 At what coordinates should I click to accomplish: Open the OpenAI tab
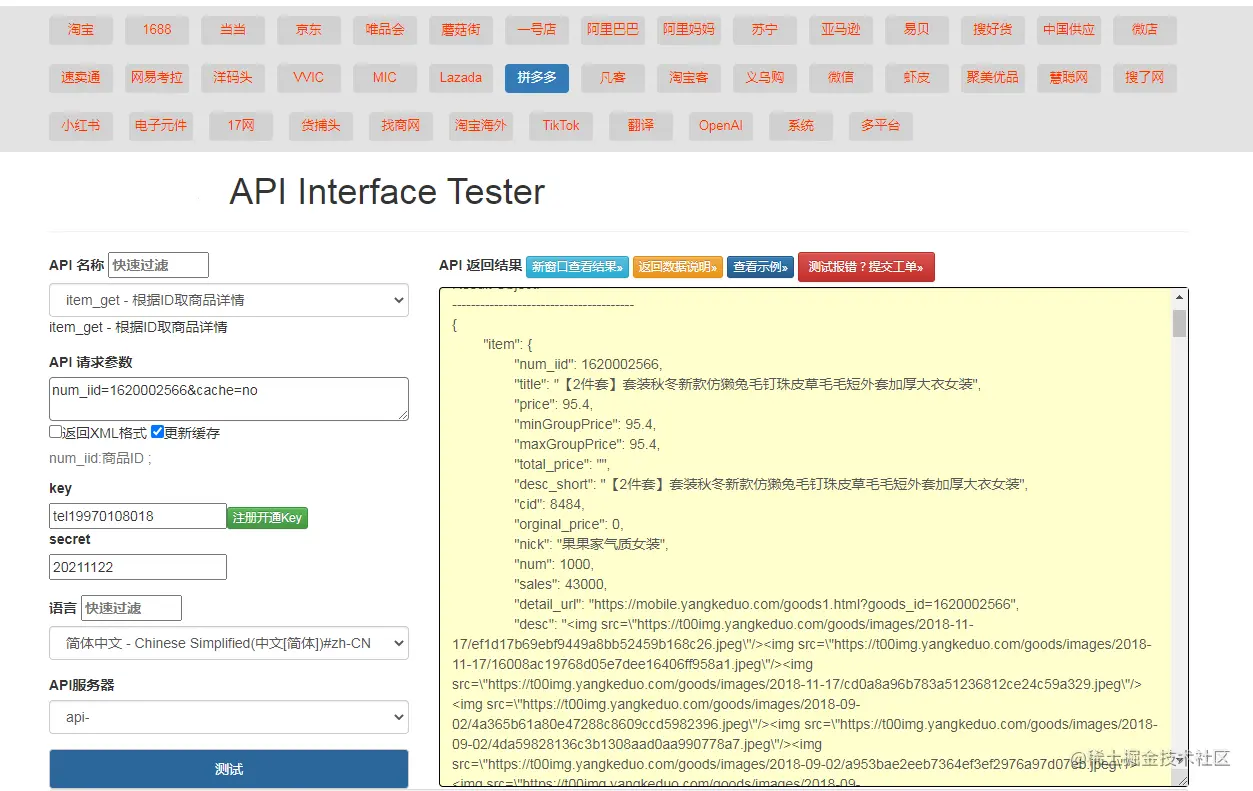(721, 126)
